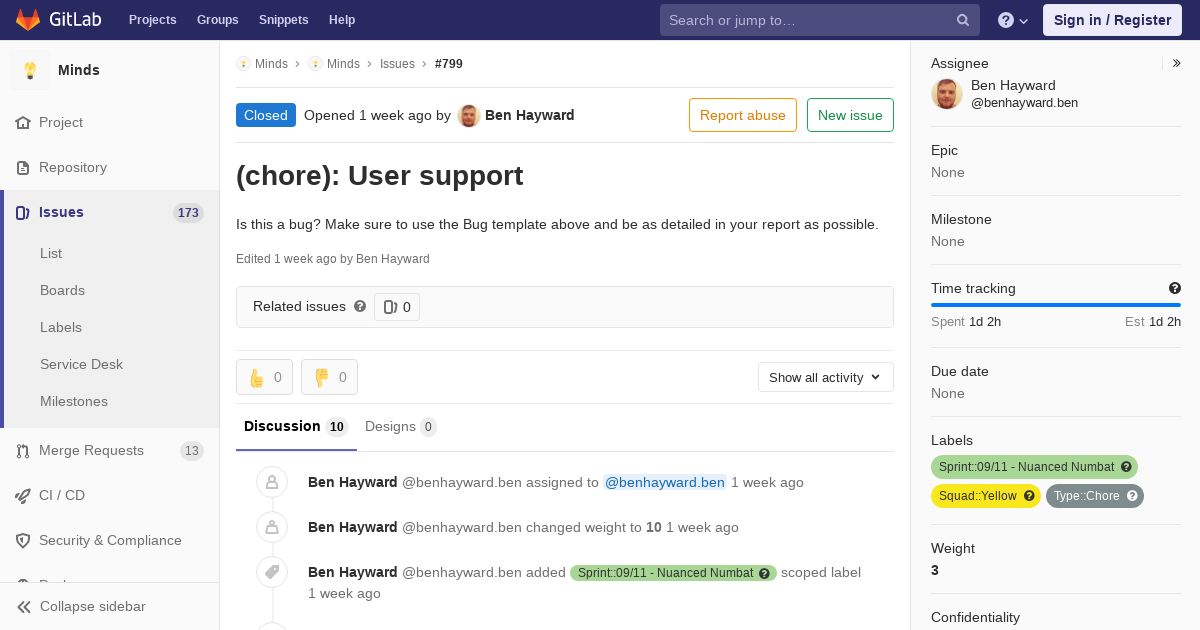This screenshot has height=630, width=1200.
Task: Open the Issues List sidebar link
Action: (51, 254)
